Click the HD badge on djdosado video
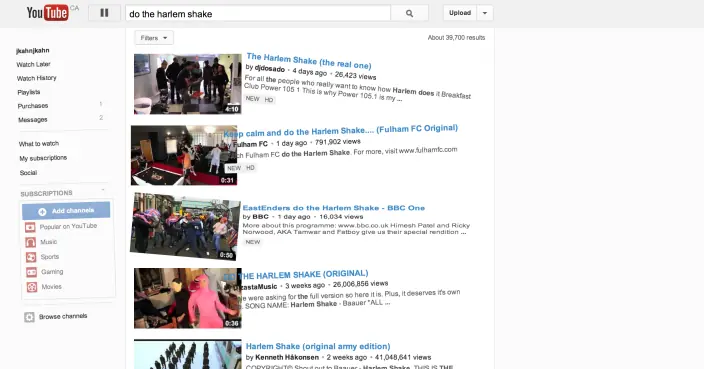This screenshot has height=369, width=704. pyautogui.click(x=269, y=100)
